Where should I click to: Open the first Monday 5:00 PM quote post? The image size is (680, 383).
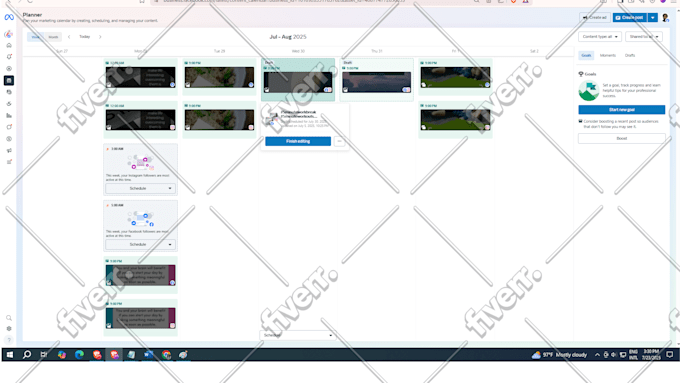141,275
